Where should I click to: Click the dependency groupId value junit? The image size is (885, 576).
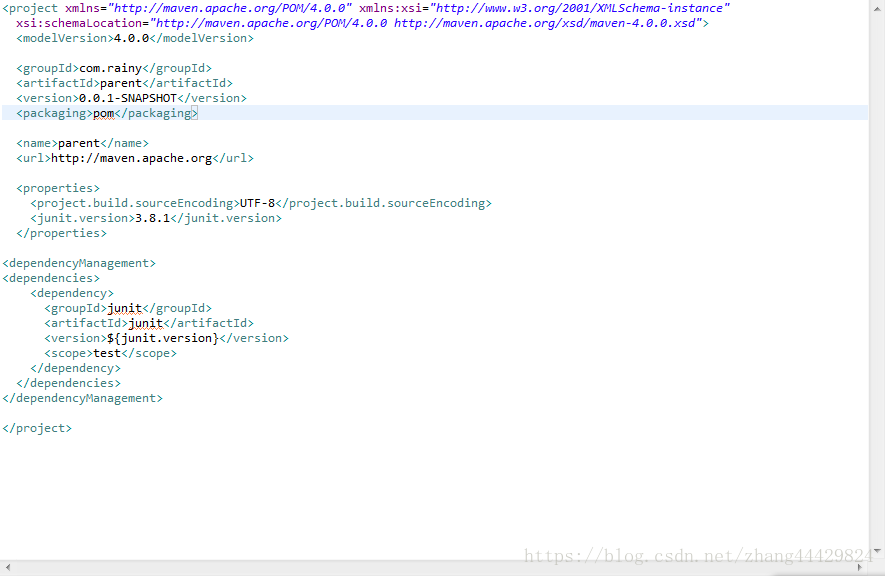pyautogui.click(x=124, y=309)
